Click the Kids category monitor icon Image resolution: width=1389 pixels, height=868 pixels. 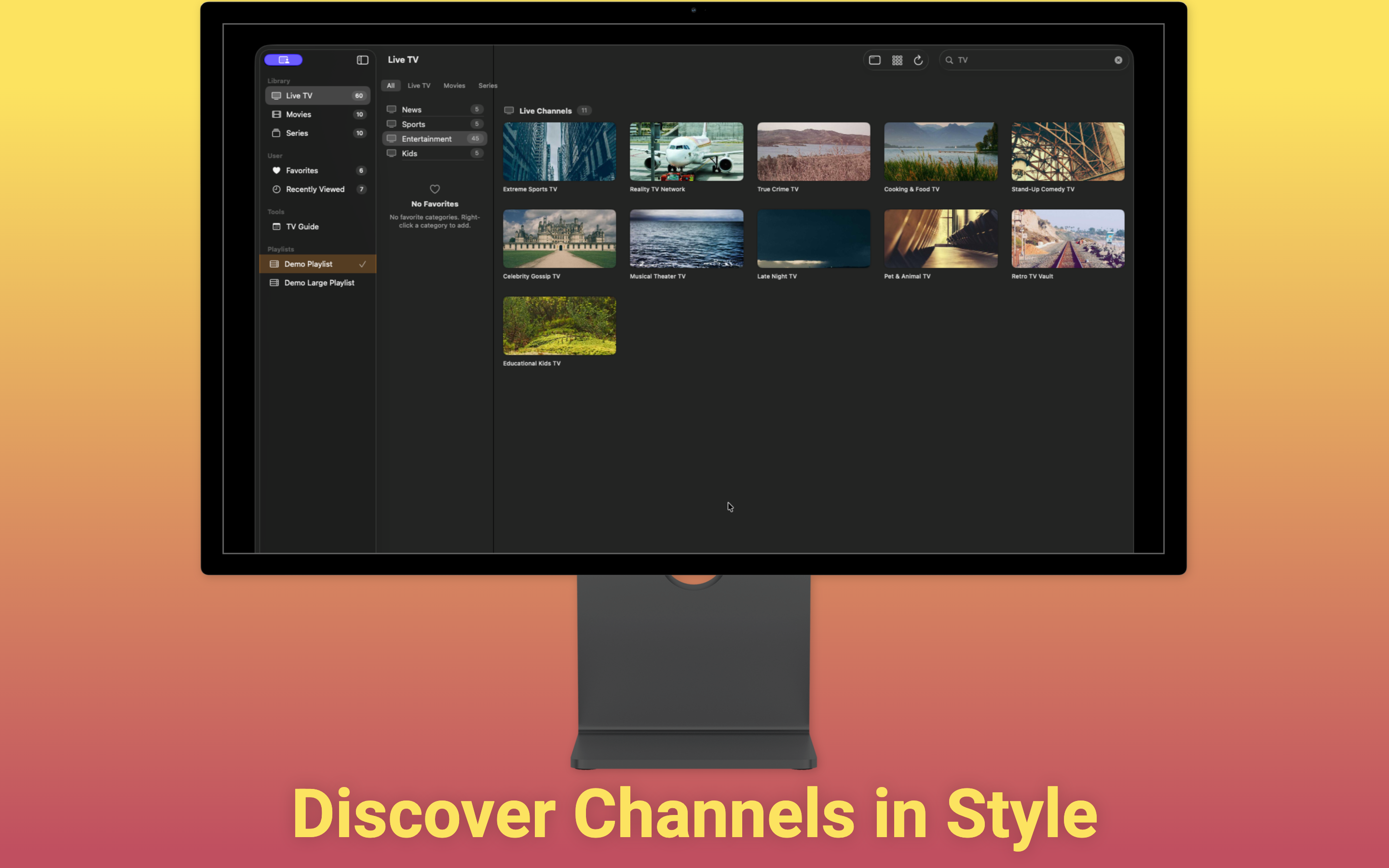(392, 153)
